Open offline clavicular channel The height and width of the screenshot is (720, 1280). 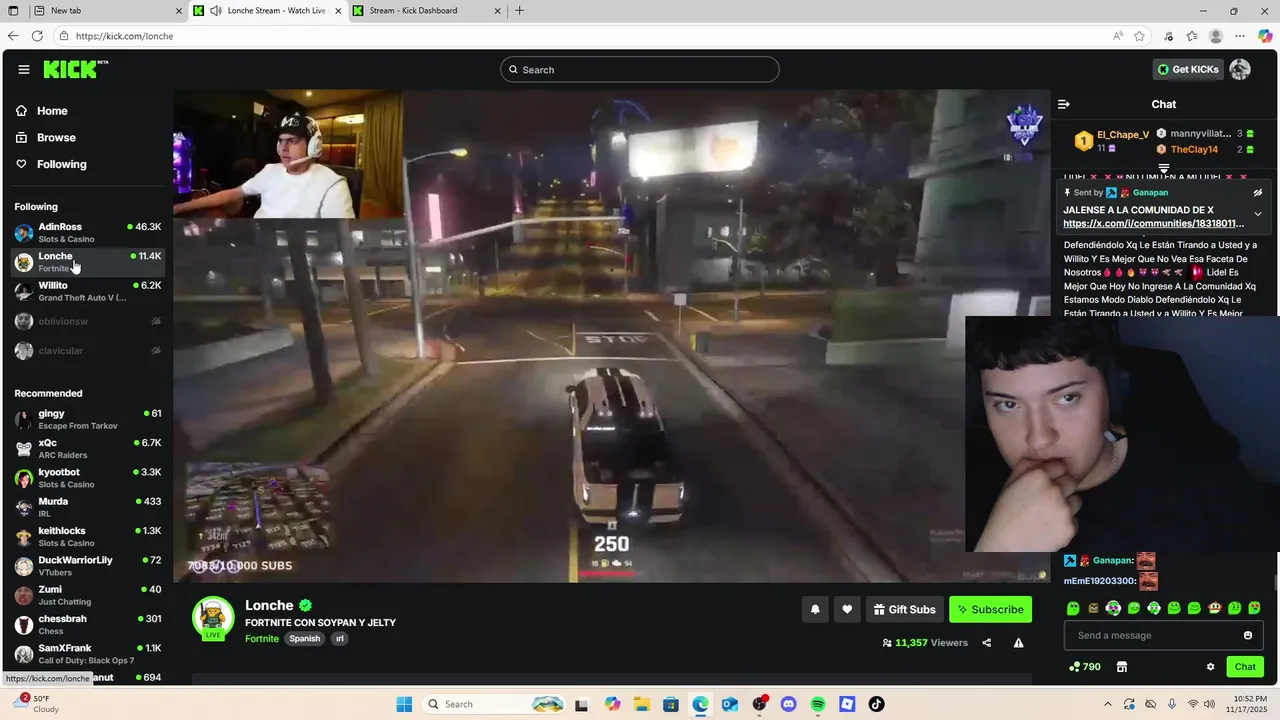[x=88, y=351]
